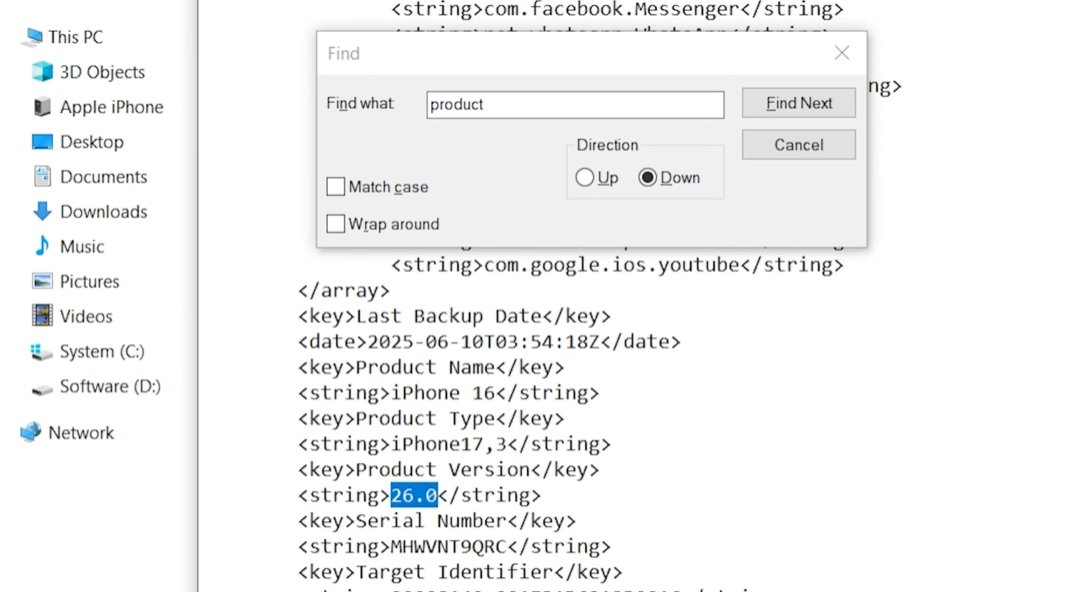
Task: Select Music folder label
Action: pos(82,246)
